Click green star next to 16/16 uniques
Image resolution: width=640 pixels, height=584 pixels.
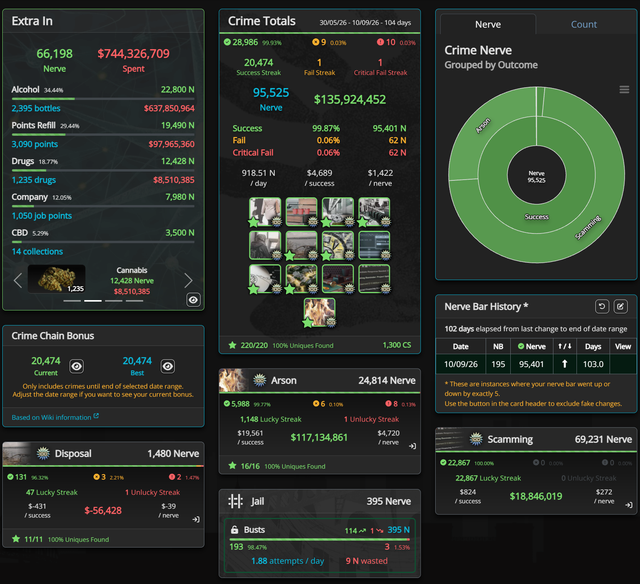pos(232,466)
